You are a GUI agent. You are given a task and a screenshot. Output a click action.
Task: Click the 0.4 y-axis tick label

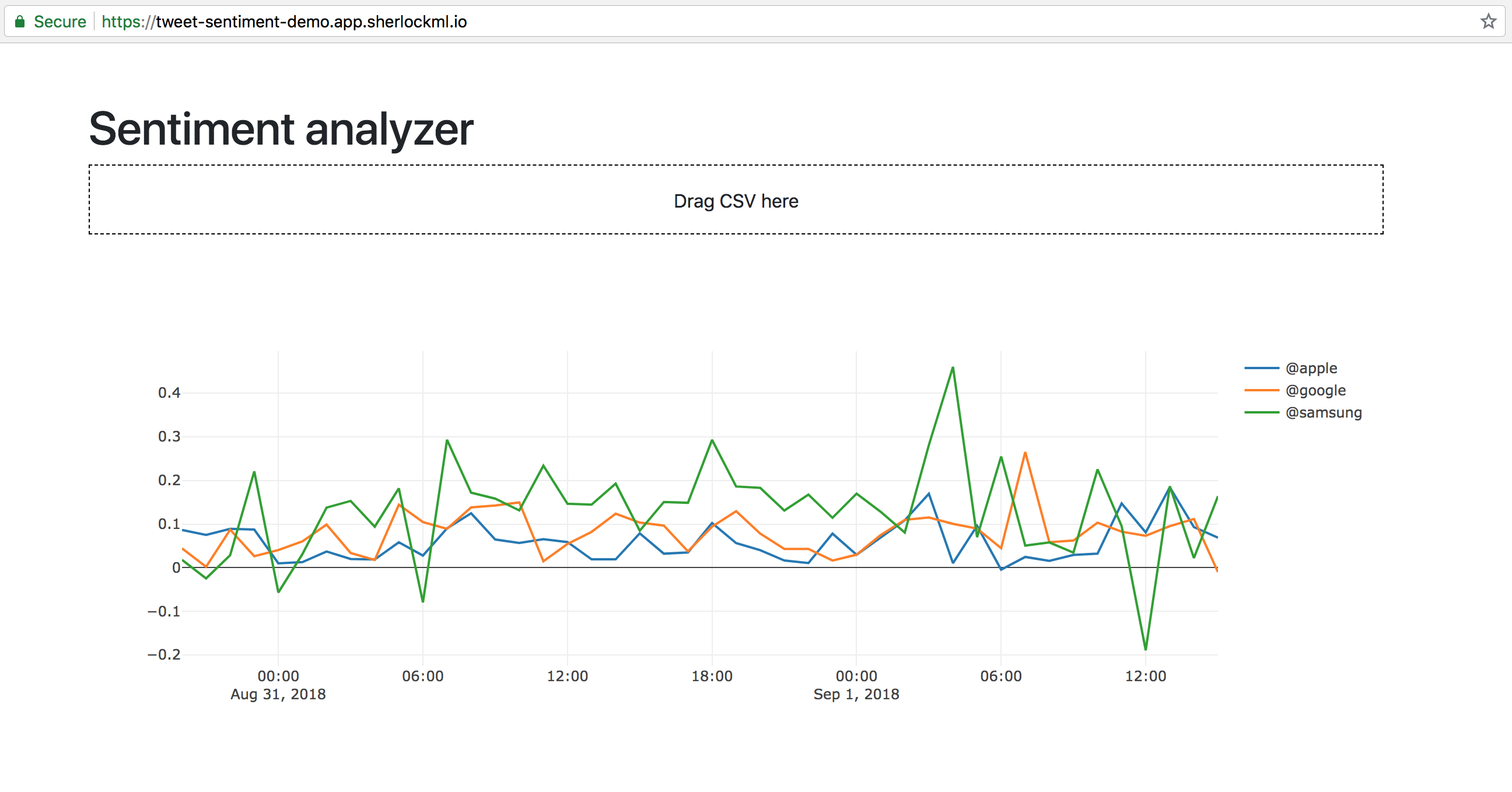(169, 393)
